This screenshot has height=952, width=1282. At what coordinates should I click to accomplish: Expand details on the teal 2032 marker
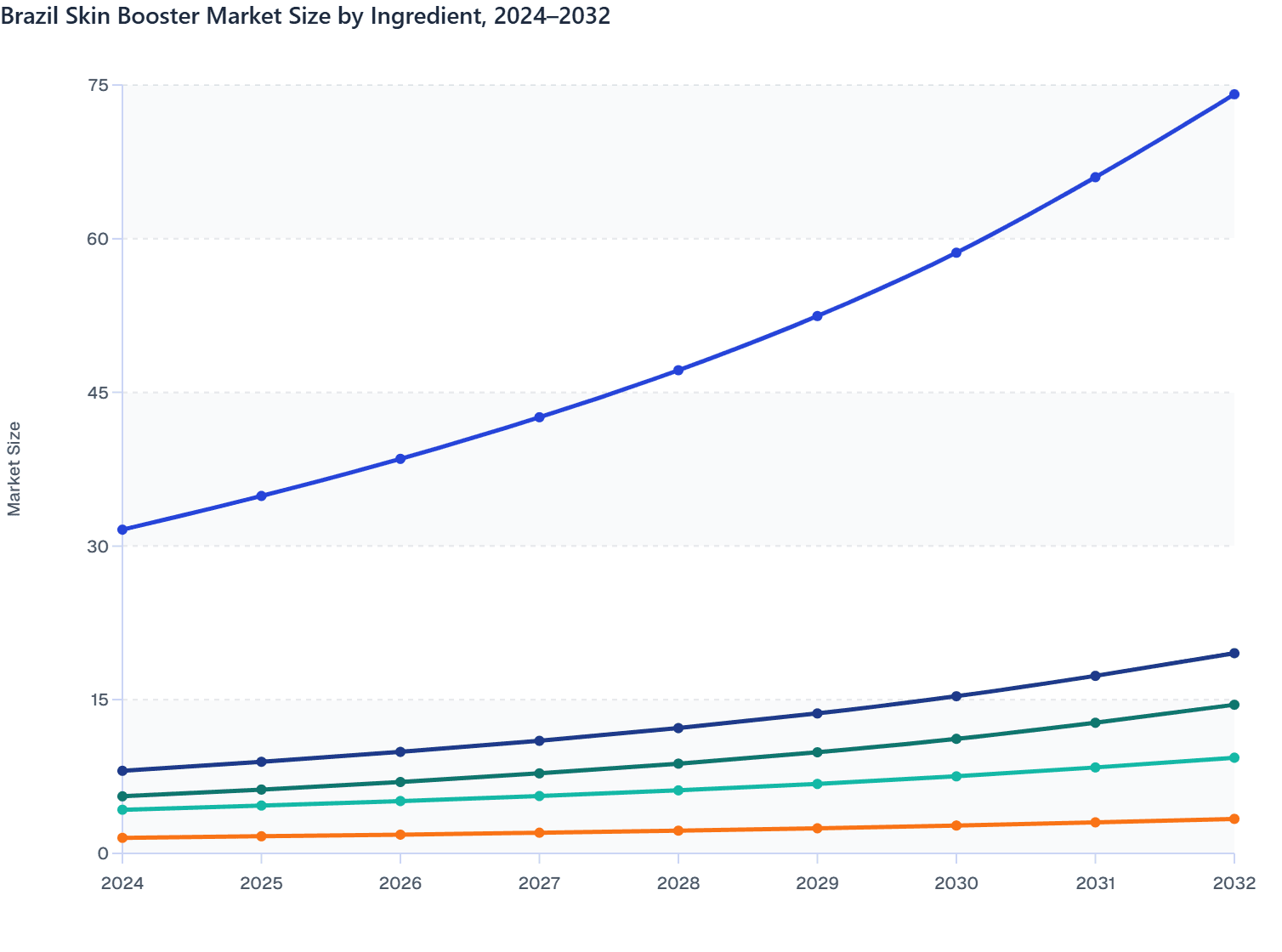tap(1234, 756)
